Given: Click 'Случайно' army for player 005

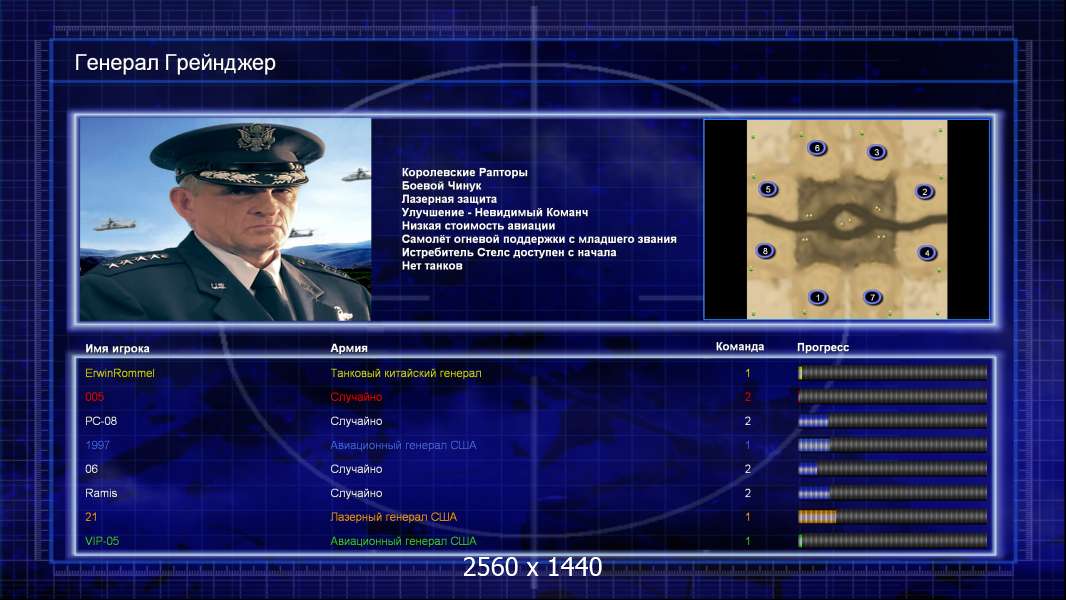Looking at the screenshot, I should [x=356, y=397].
